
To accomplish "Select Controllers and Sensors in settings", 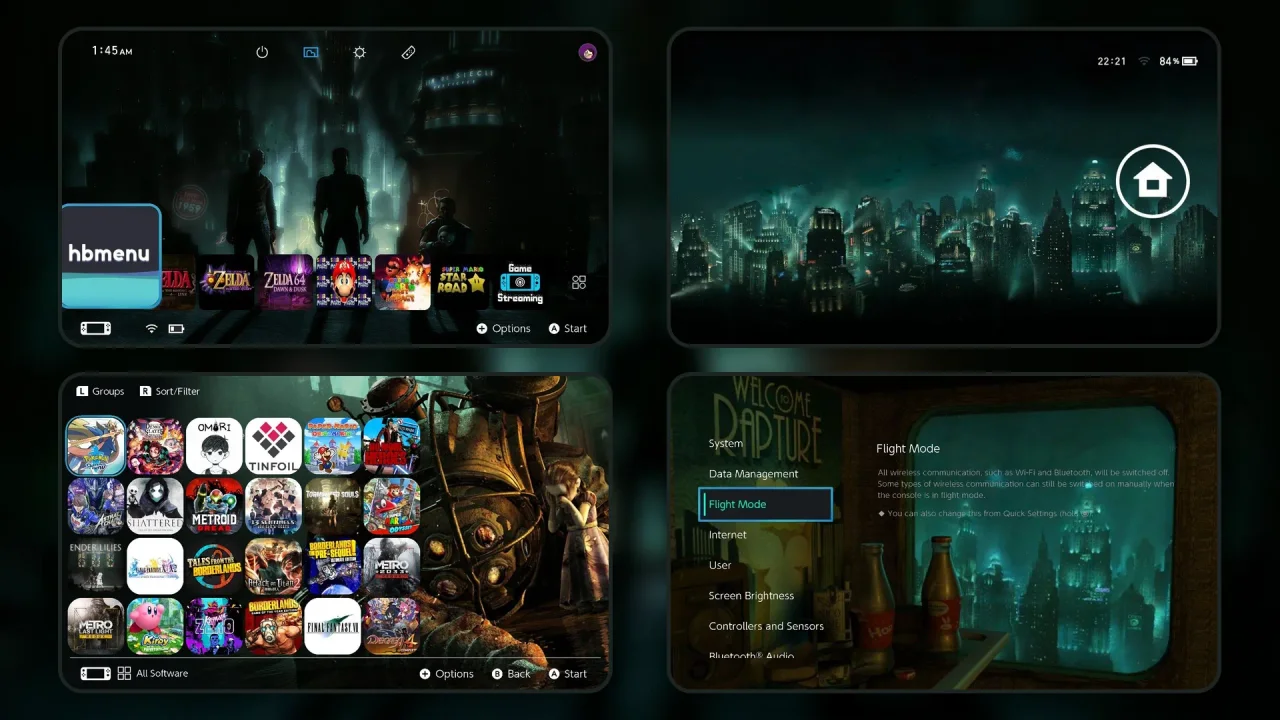I will click(766, 626).
